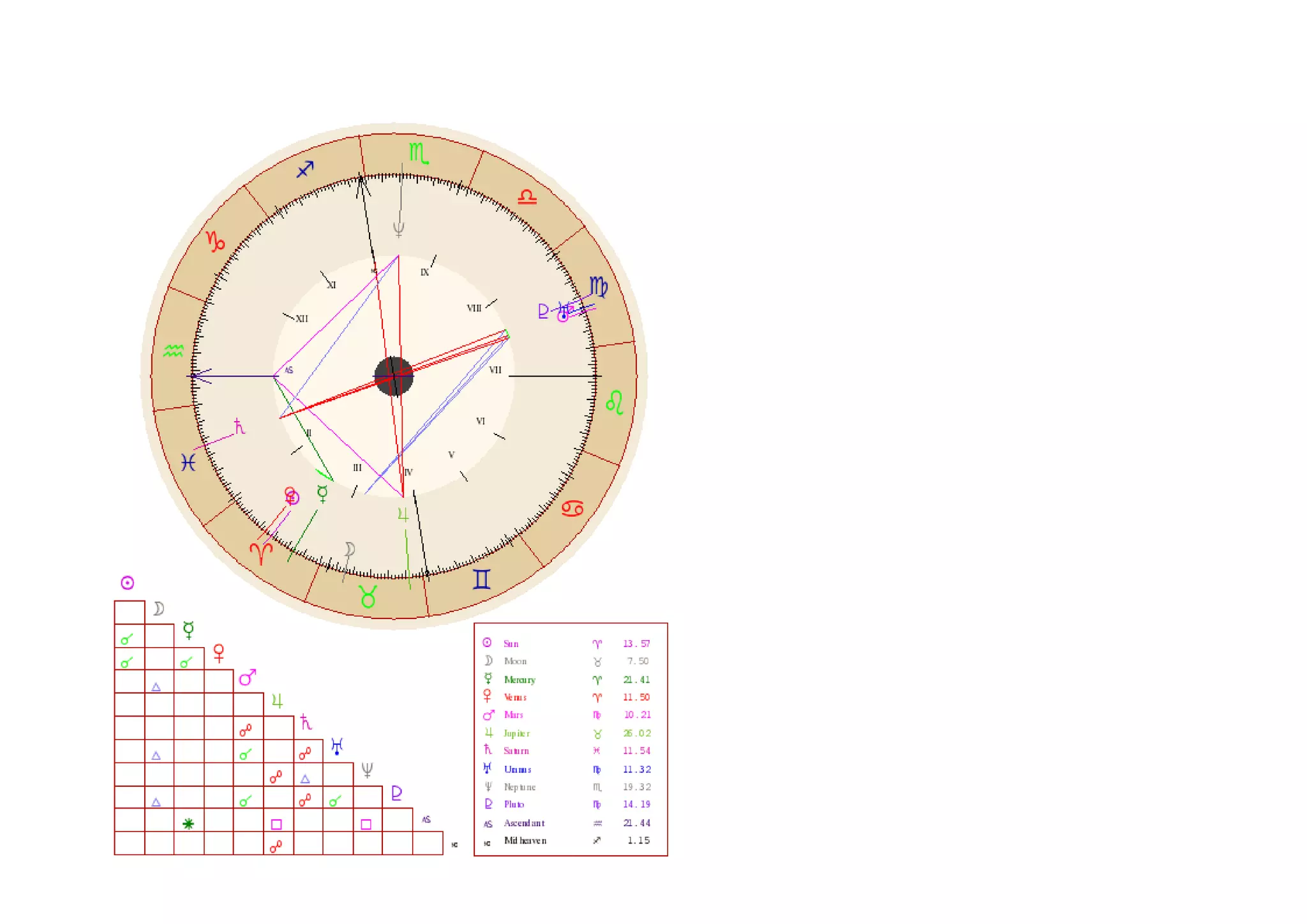Click the Saturn glyph inside the chart wheel
The image size is (1307, 924).
239,426
